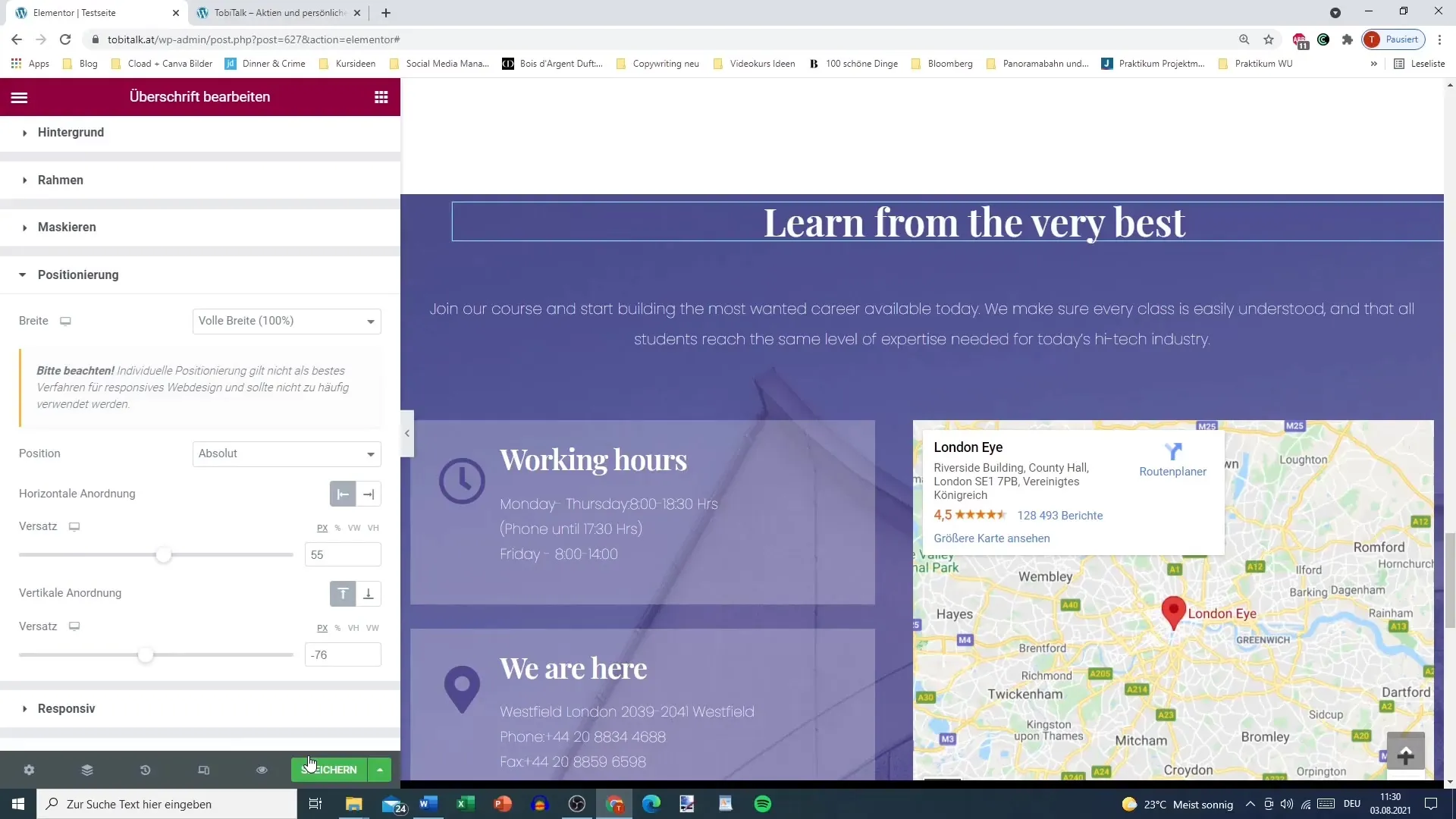Viewport: 1456px width, 819px height.
Task: Adjust the vertical Versatz slider handle
Action: click(x=146, y=655)
